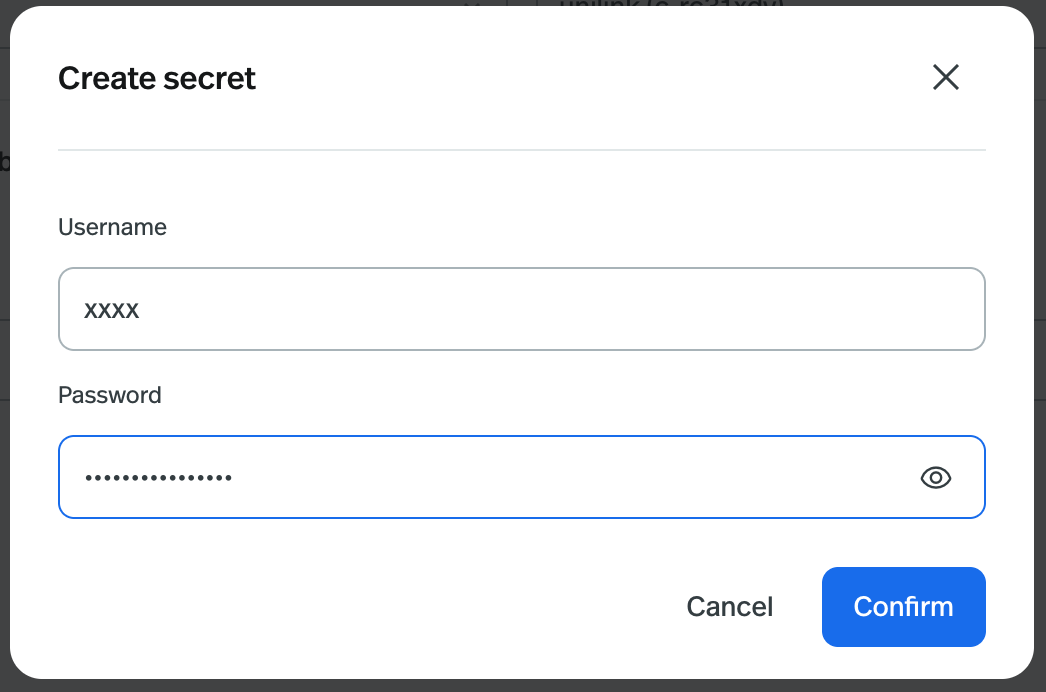
Task: Confirm the new secret
Action: tap(903, 606)
